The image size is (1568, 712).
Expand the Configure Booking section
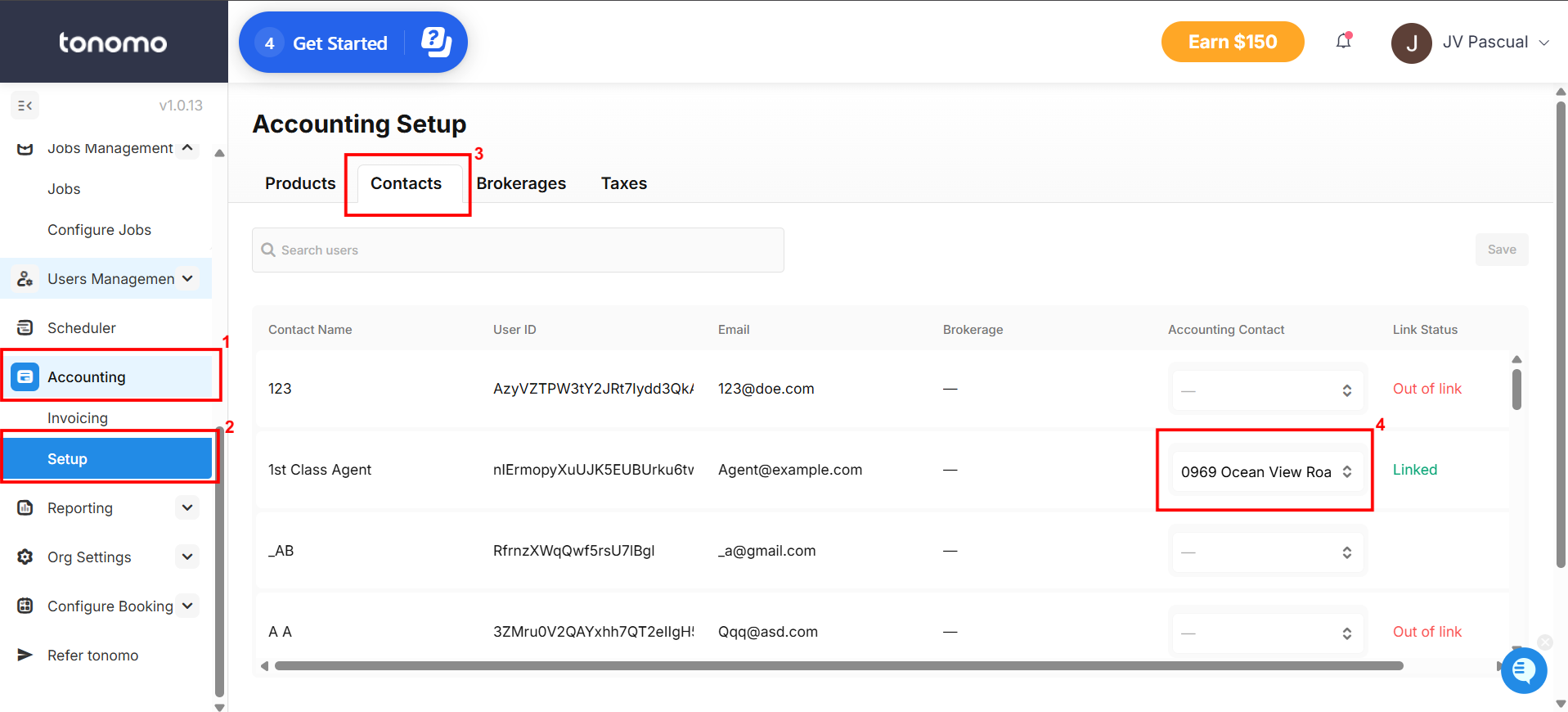coord(187,606)
